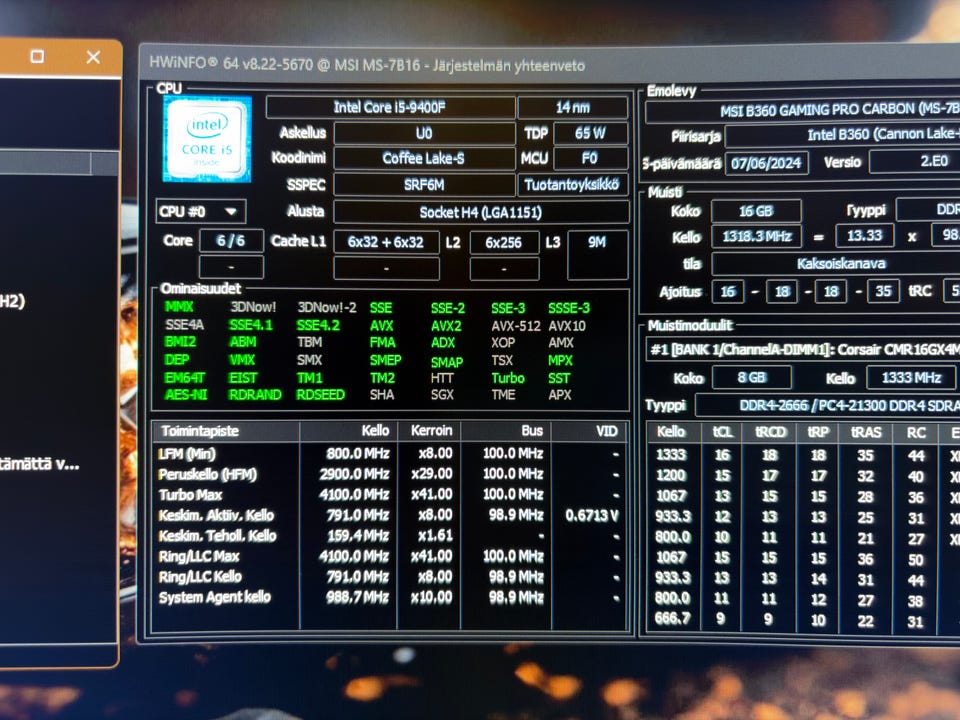
Task: Click the 65 W TDP value
Action: (590, 133)
